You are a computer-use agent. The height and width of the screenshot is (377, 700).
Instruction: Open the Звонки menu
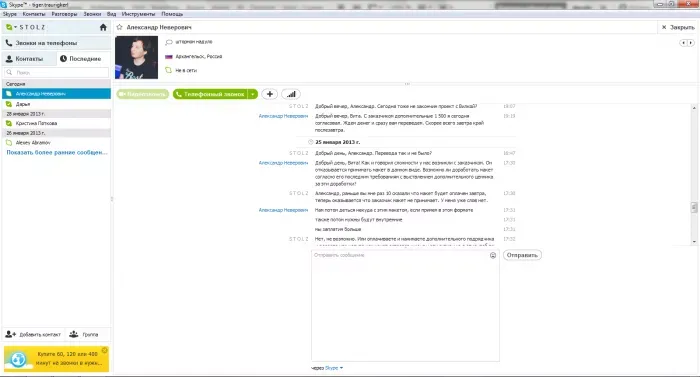click(92, 14)
